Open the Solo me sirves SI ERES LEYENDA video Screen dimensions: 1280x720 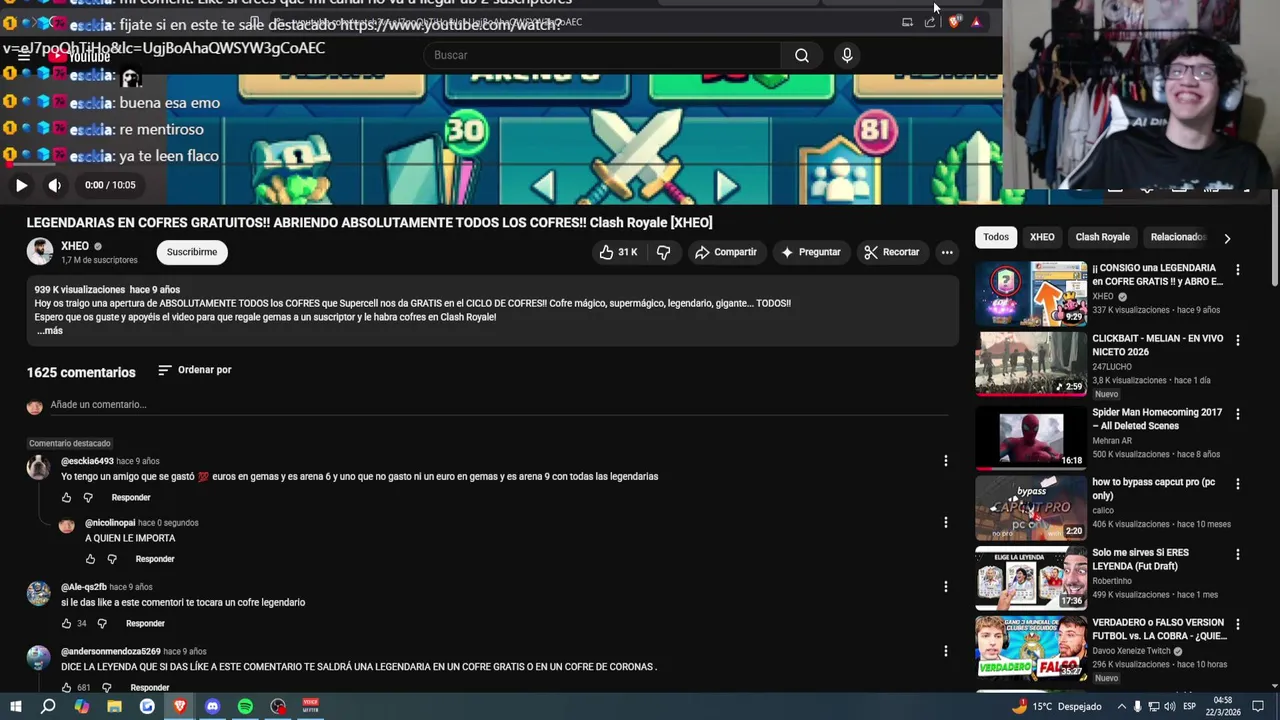pos(1031,577)
